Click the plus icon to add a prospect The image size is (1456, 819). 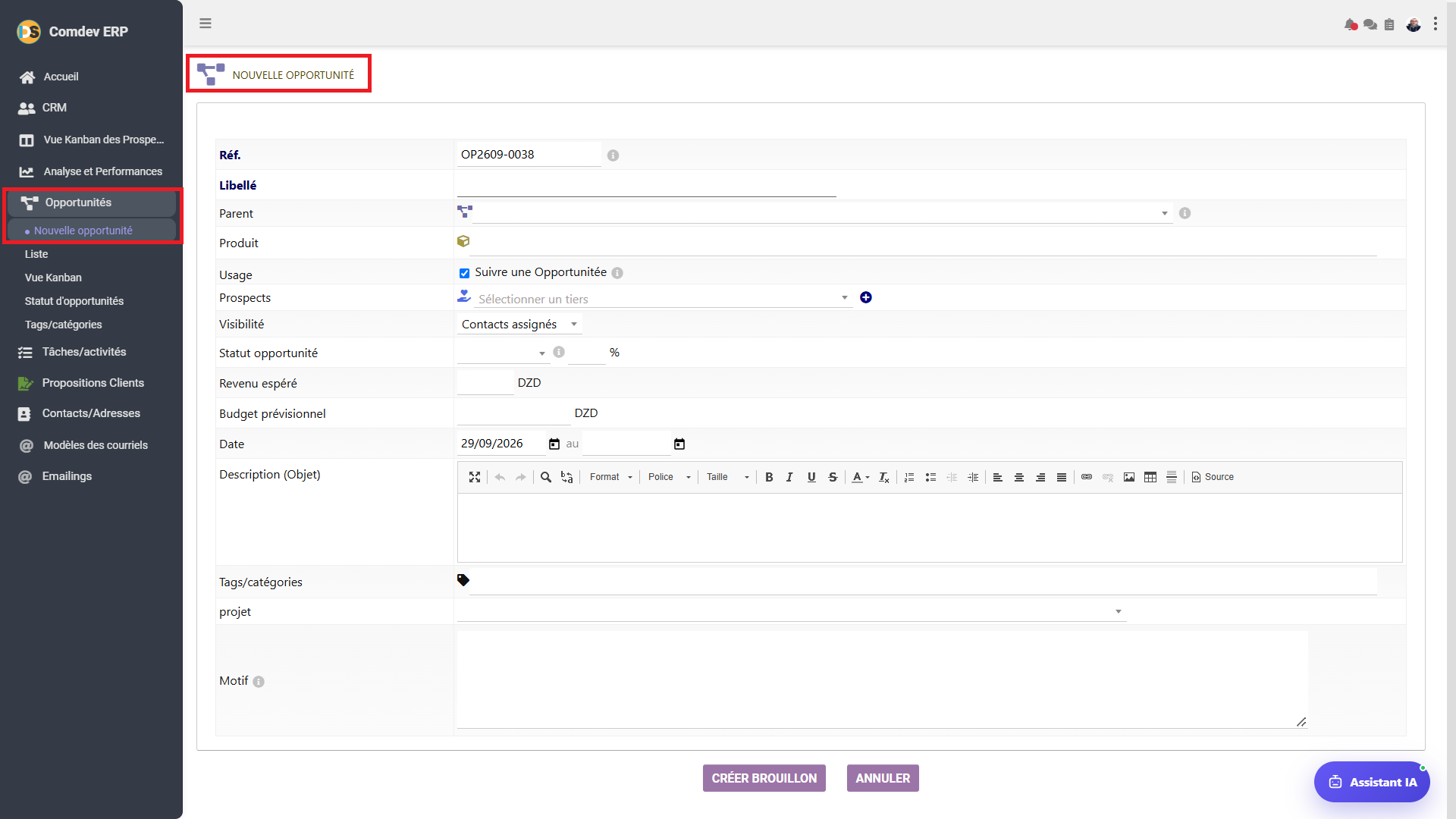[866, 297]
